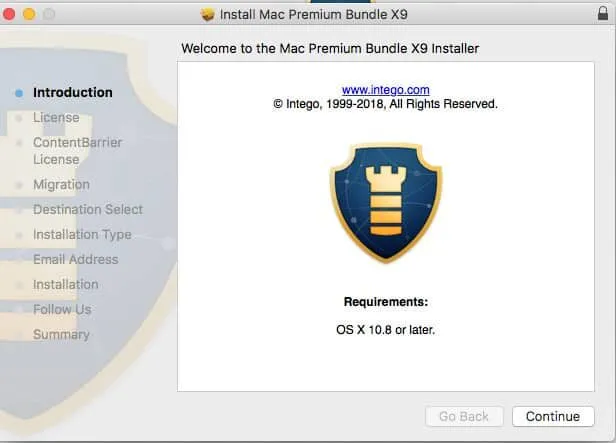616x443 pixels.
Task: Click the 'OS X 10.8 or later.' text
Action: 385,330
